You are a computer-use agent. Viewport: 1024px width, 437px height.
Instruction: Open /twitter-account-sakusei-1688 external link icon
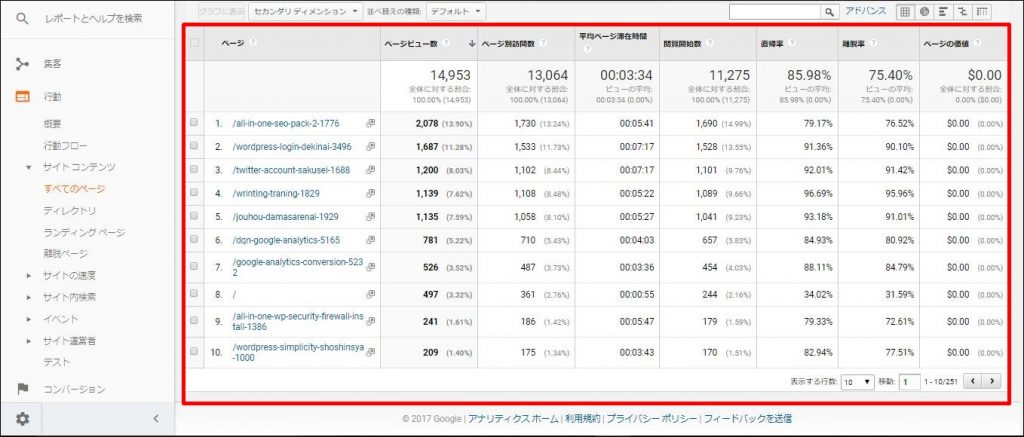click(x=370, y=170)
